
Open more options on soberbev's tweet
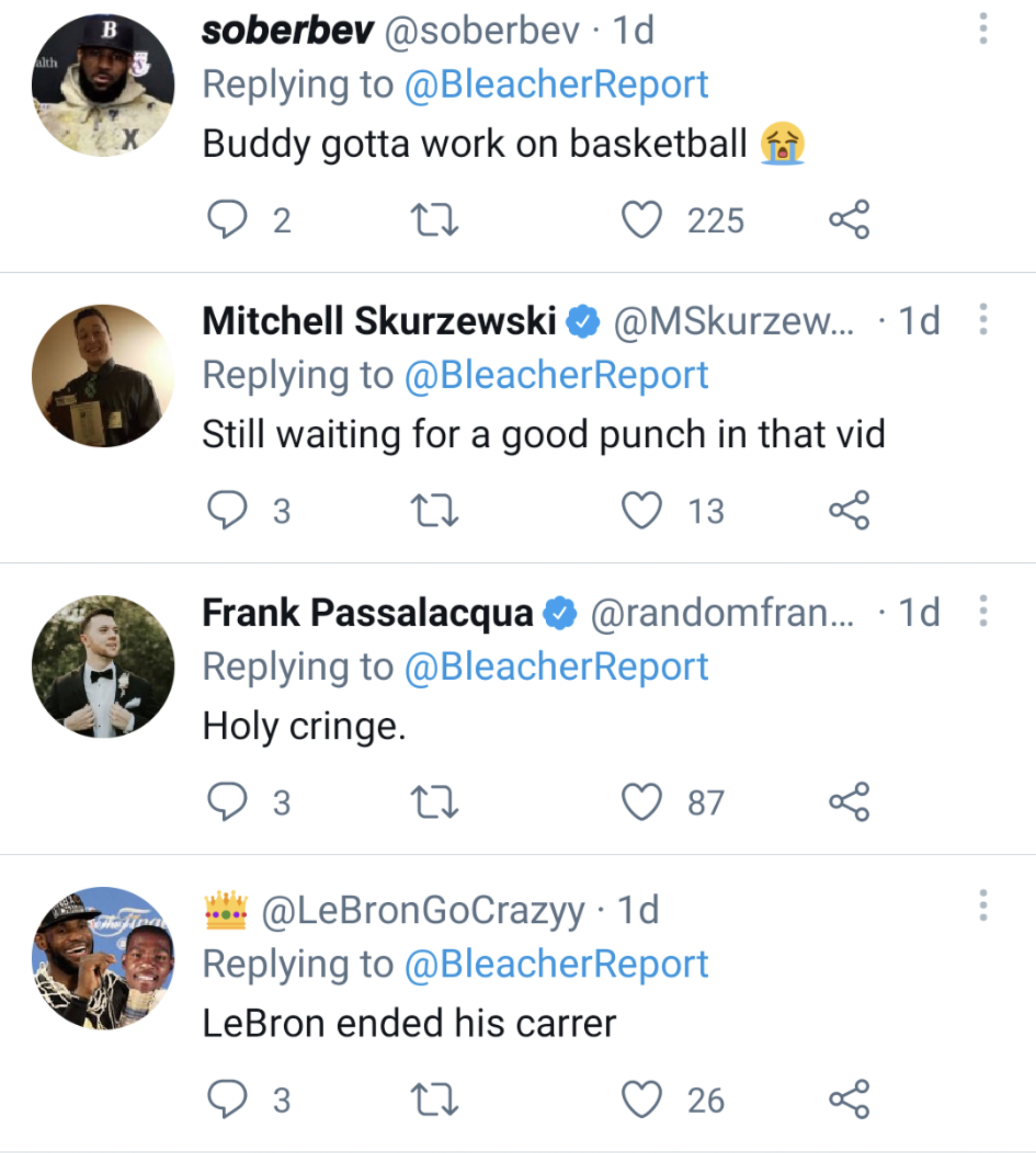[983, 29]
